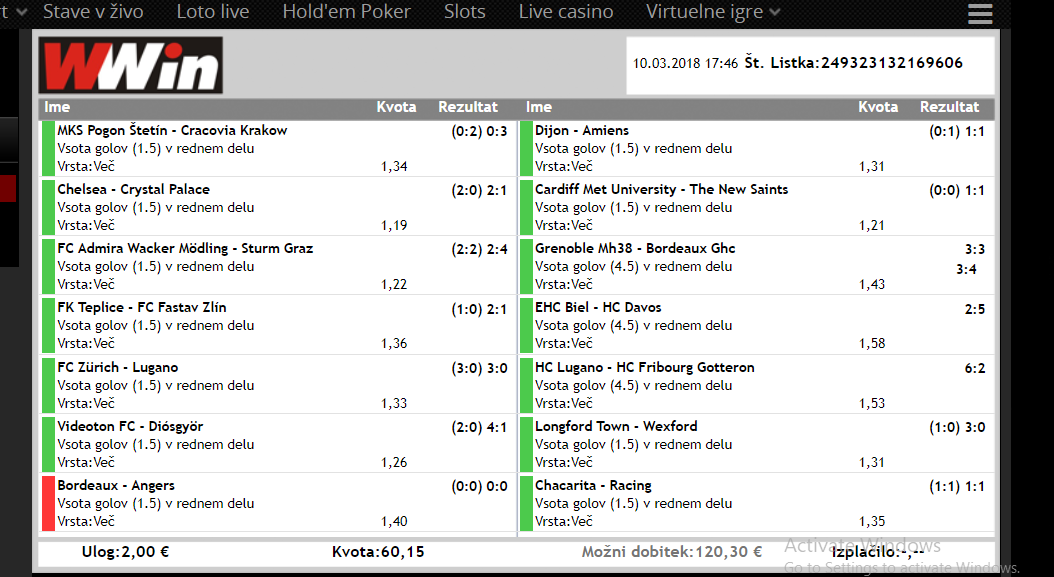Screen dimensions: 1054x577
Task: Click the date 10.03.2018 17:46
Action: click(685, 63)
